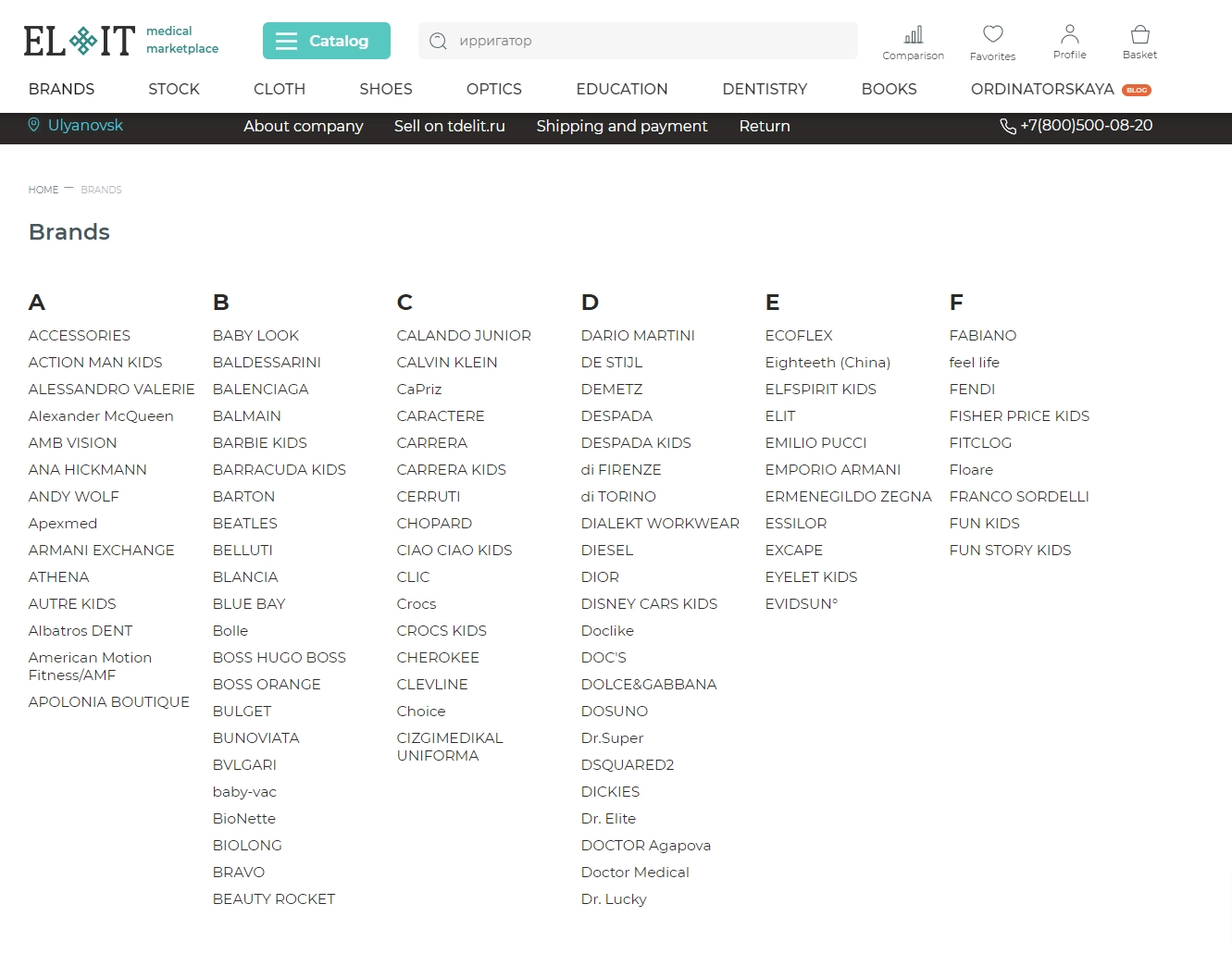Open the OPTICS menu item
The image size is (1232, 966).
pos(494,89)
